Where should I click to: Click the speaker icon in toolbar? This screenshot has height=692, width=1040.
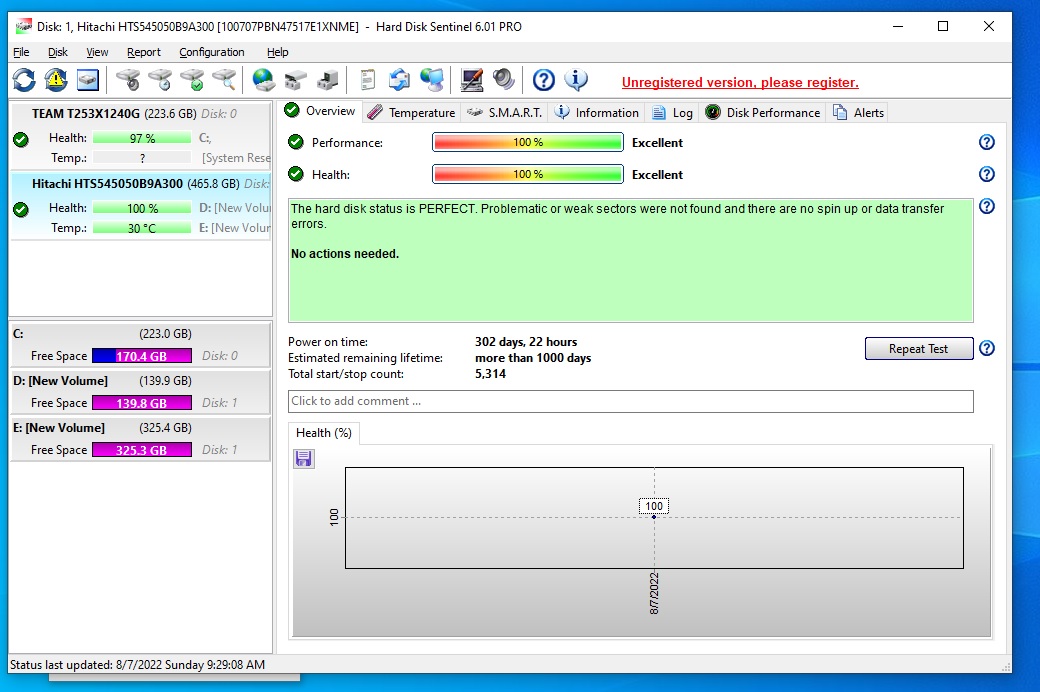503,80
